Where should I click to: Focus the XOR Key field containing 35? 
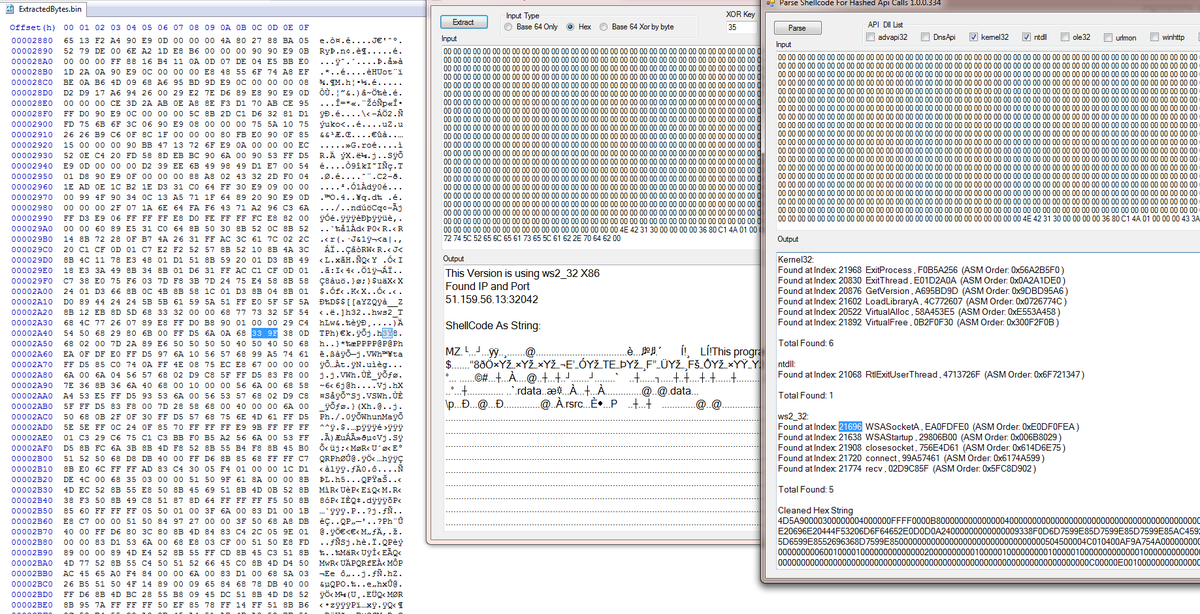(742, 27)
